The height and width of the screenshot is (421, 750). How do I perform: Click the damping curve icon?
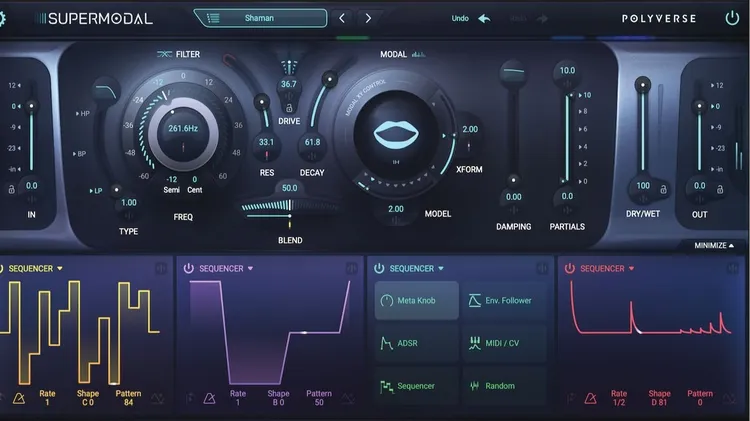(x=513, y=72)
